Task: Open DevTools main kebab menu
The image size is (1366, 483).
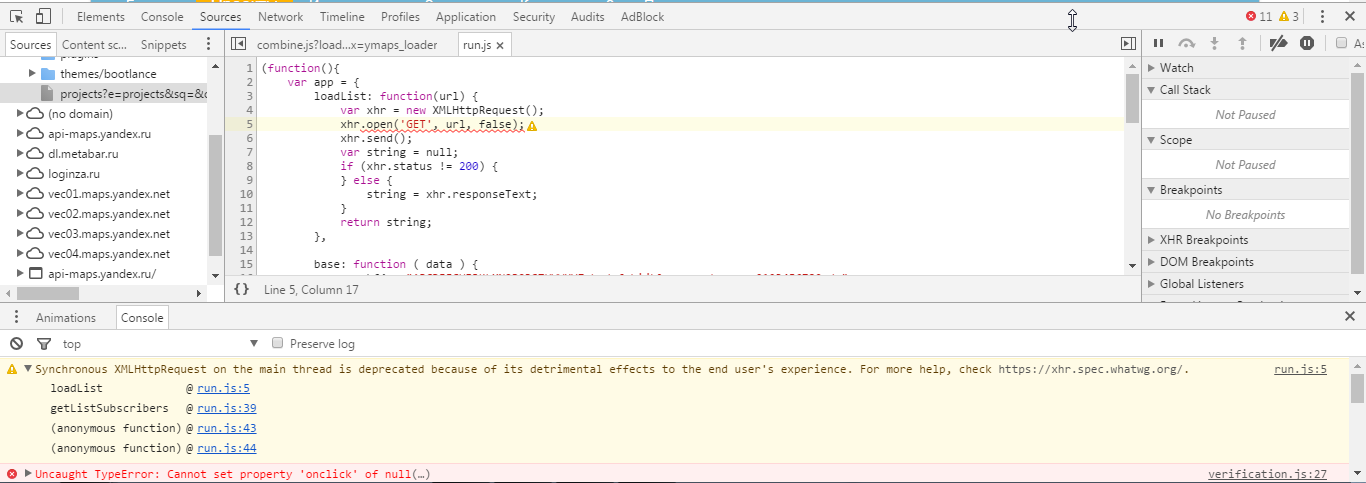Action: tap(1322, 17)
